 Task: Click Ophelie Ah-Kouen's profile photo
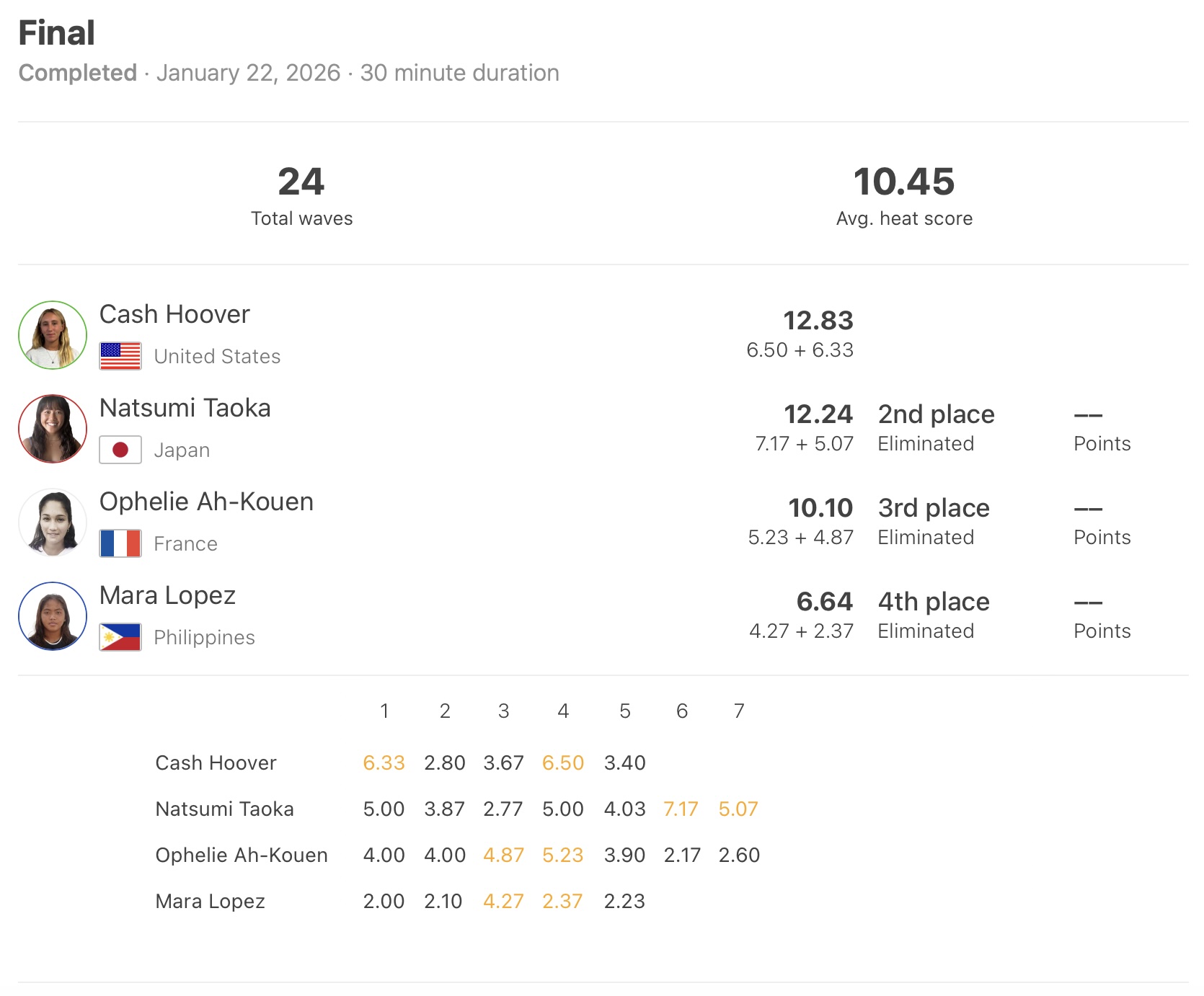53,523
